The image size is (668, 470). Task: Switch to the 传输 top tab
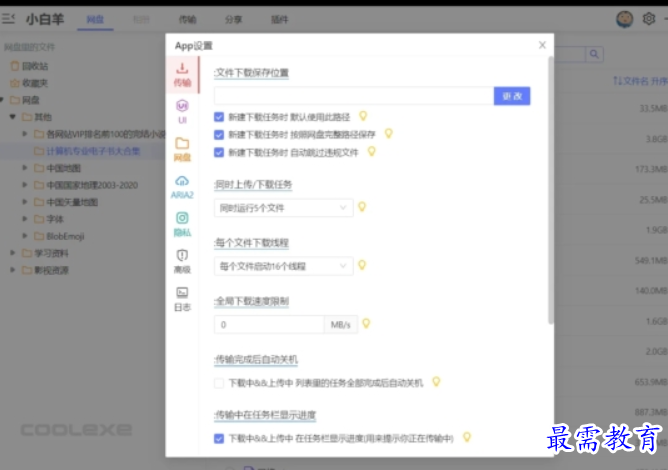click(187, 20)
